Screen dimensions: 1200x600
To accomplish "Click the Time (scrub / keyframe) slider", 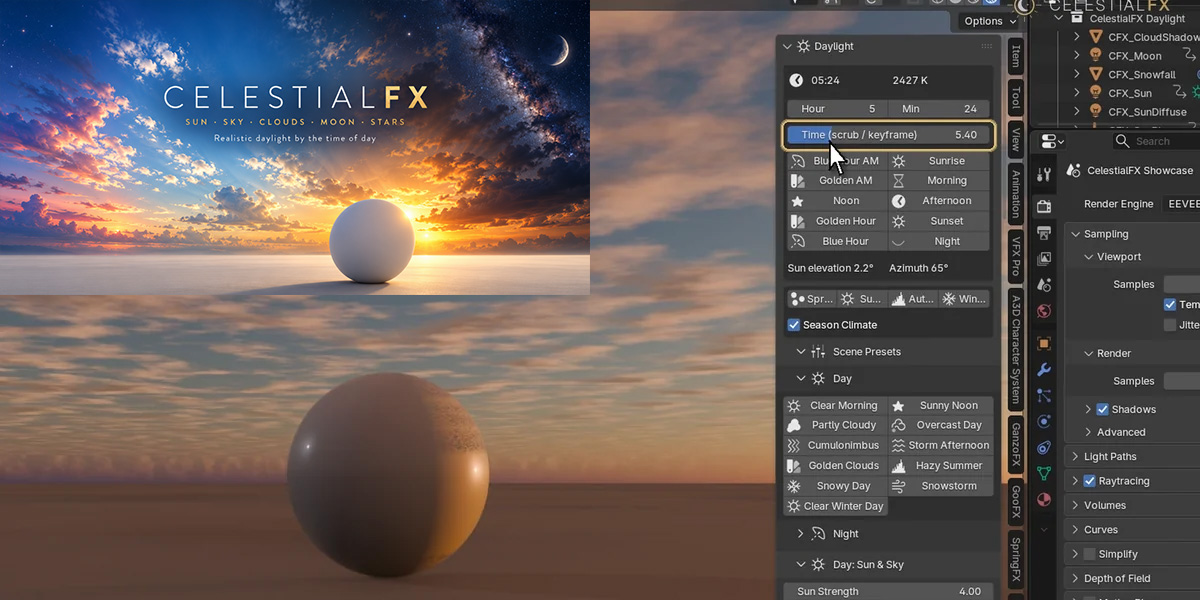I will point(889,135).
